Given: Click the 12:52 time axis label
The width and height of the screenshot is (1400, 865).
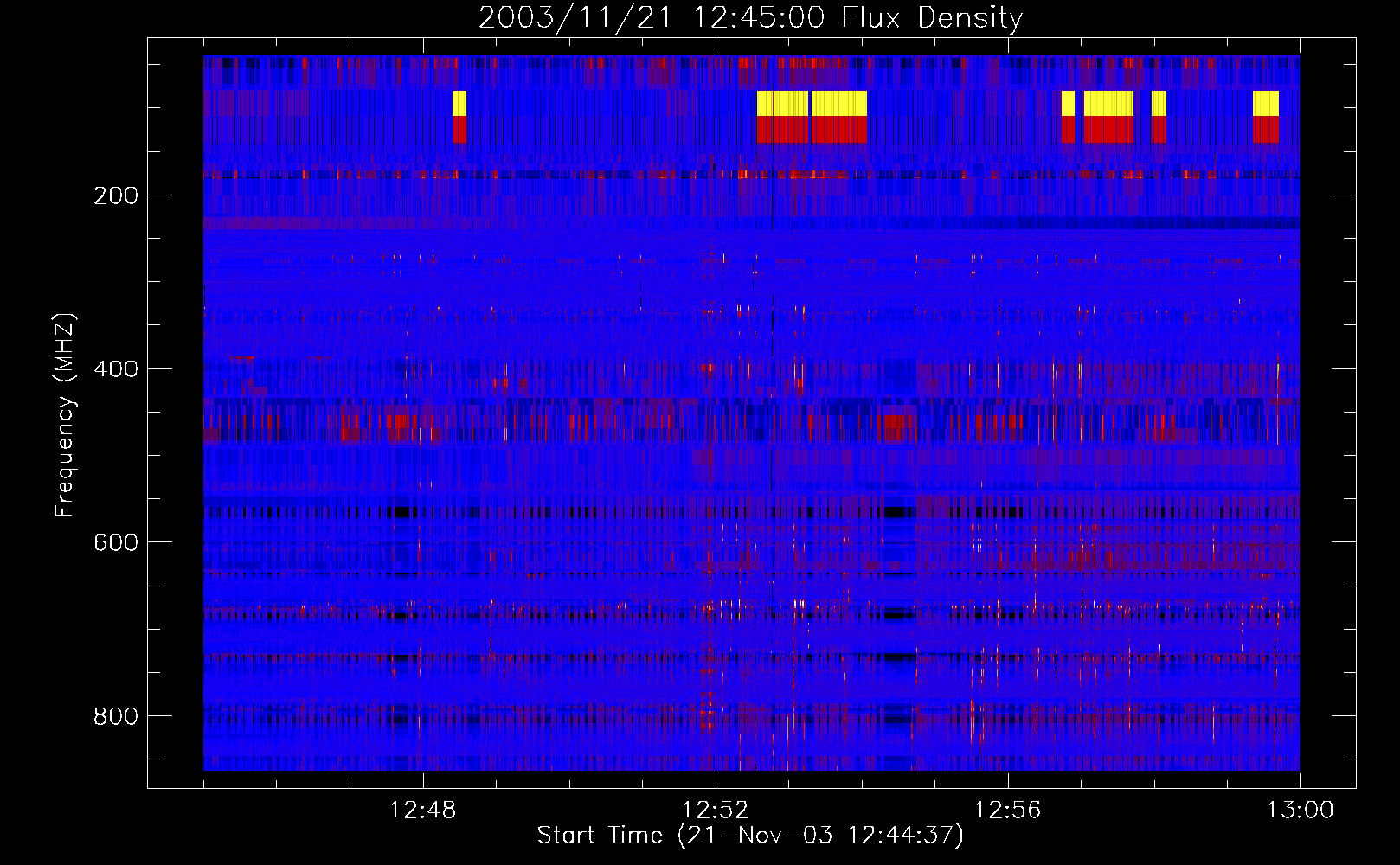Looking at the screenshot, I should tap(716, 811).
